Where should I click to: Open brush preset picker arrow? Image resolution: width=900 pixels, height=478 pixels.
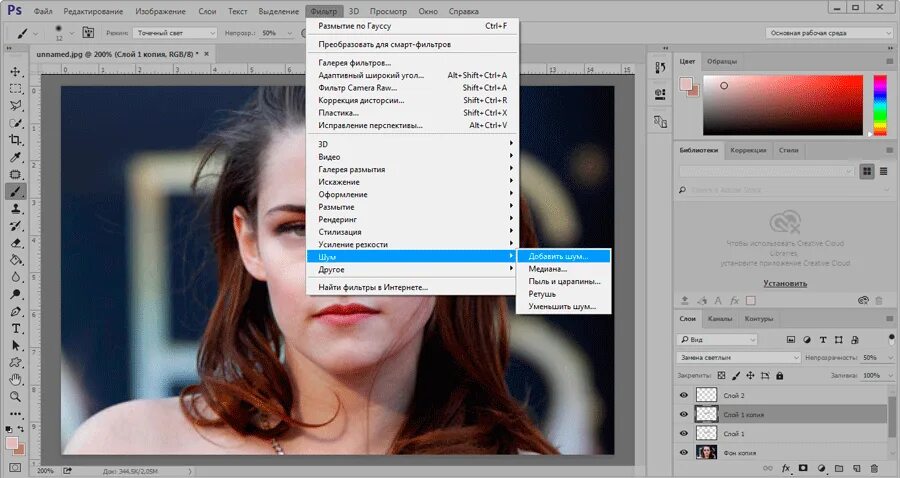pyautogui.click(x=72, y=33)
